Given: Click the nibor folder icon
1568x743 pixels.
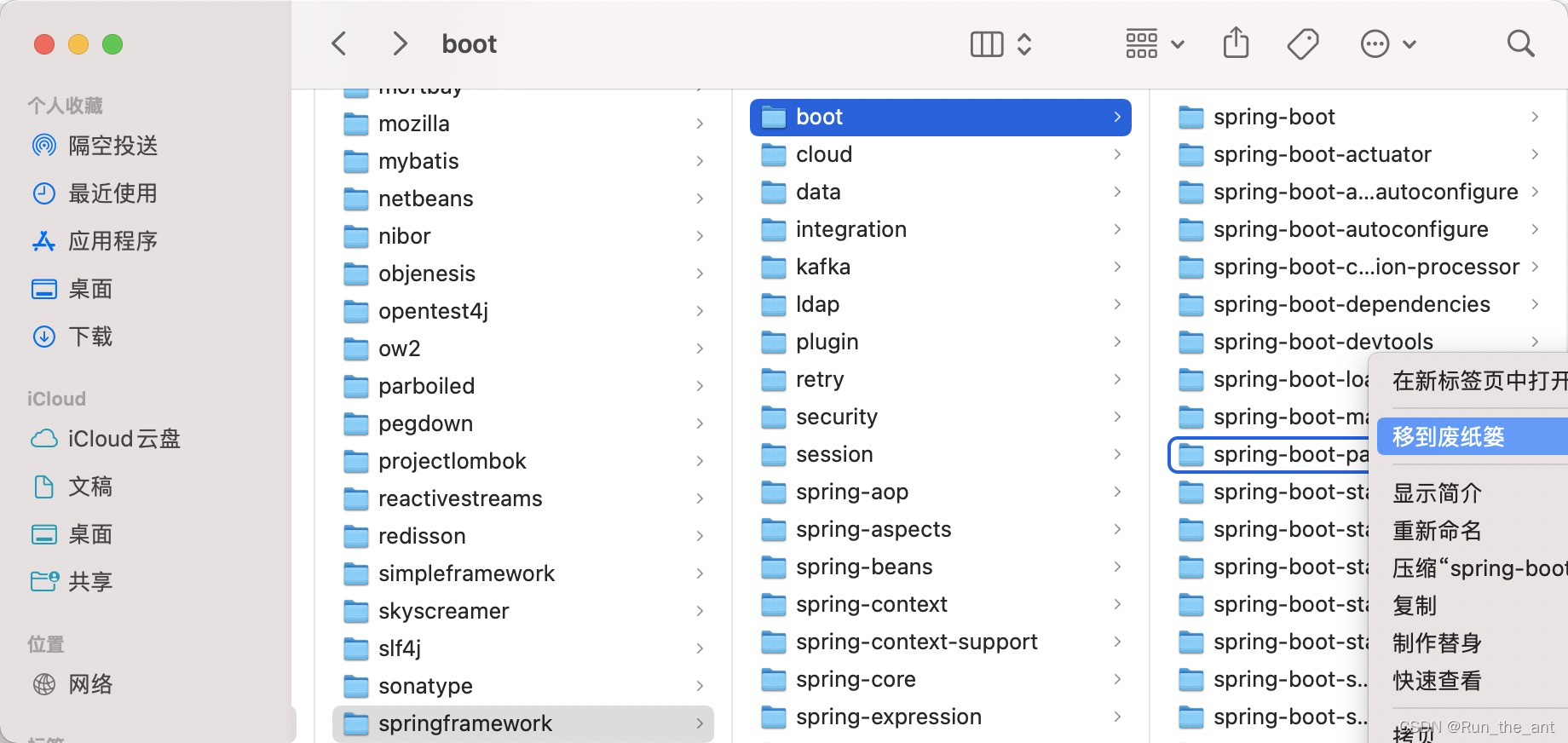Looking at the screenshot, I should (x=356, y=236).
